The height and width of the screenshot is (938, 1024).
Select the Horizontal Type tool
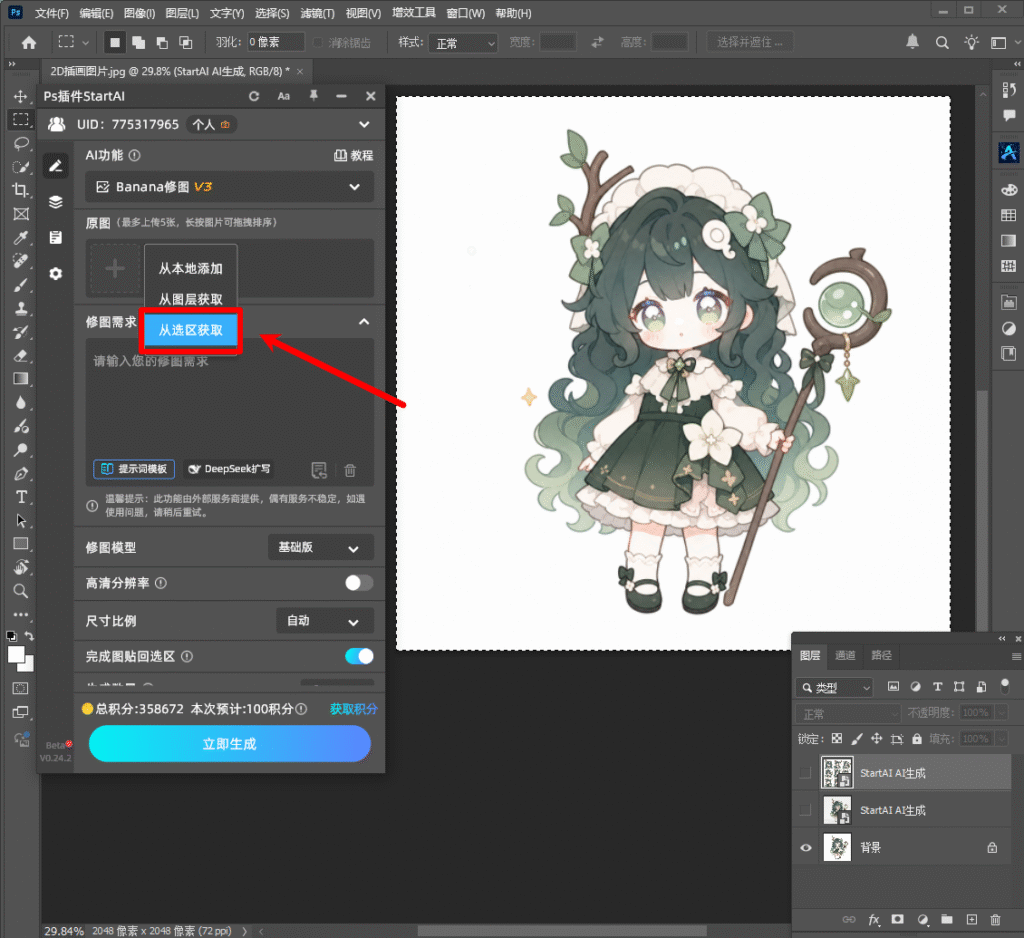pos(21,497)
